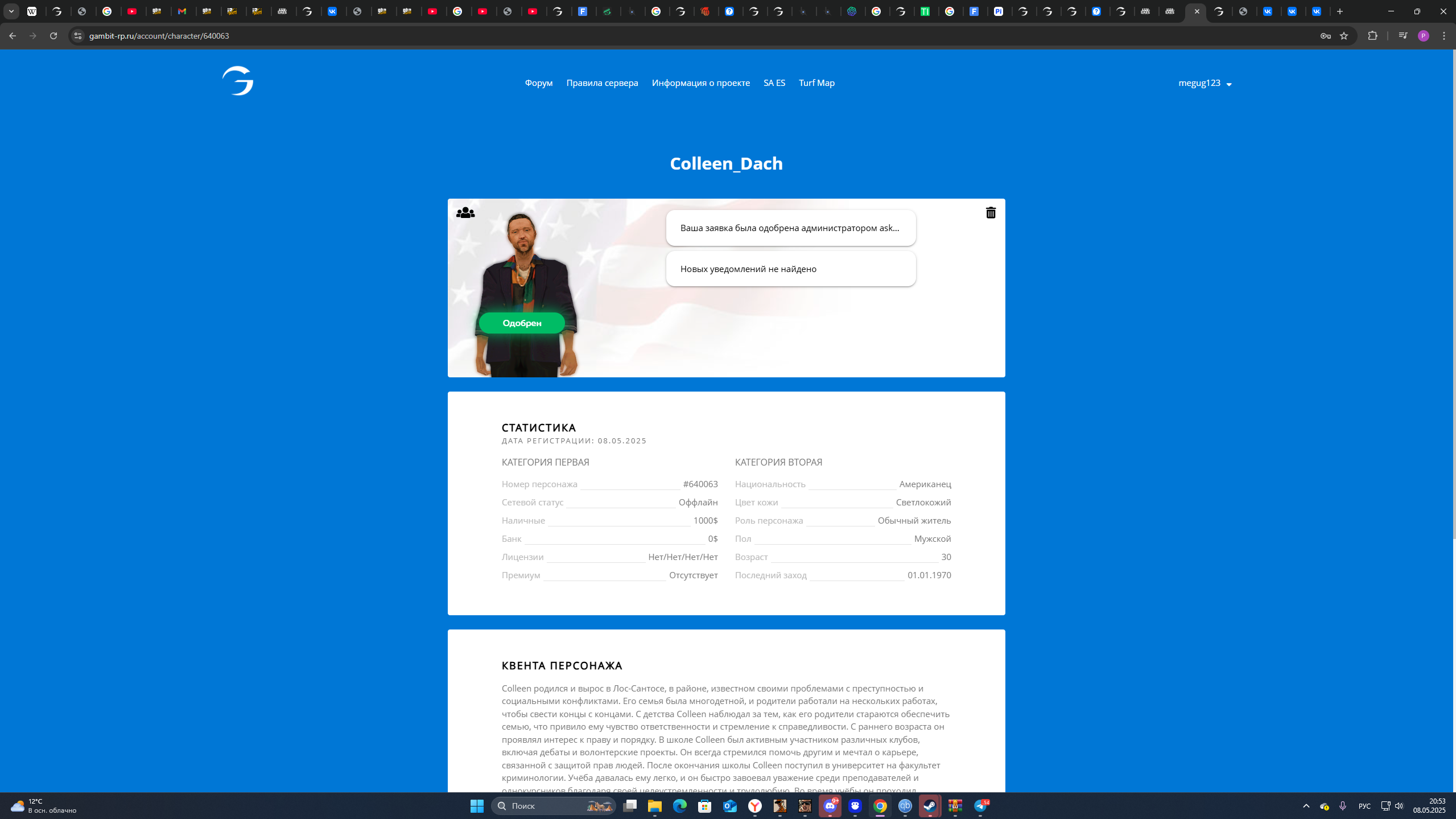Open Правила сервера in the navigation
Image resolution: width=1456 pixels, height=819 pixels.
pos(602,83)
